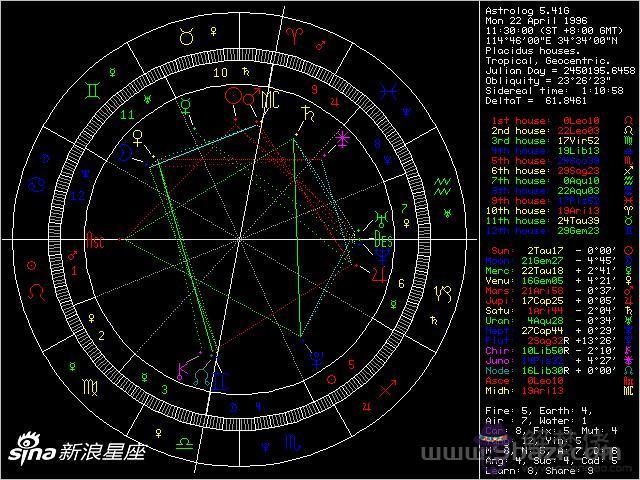
Task: Click the red Asc ascendant label
Action: point(96,240)
